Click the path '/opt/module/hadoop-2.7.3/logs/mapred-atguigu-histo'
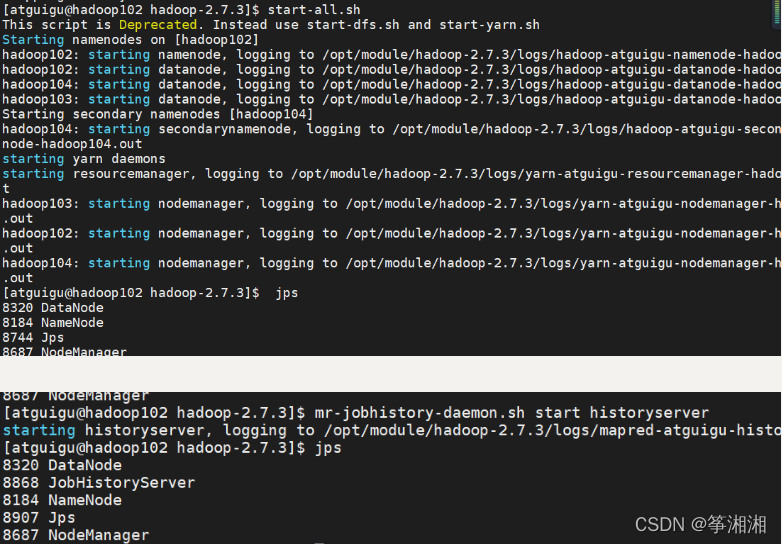782x544 pixels. (552, 430)
